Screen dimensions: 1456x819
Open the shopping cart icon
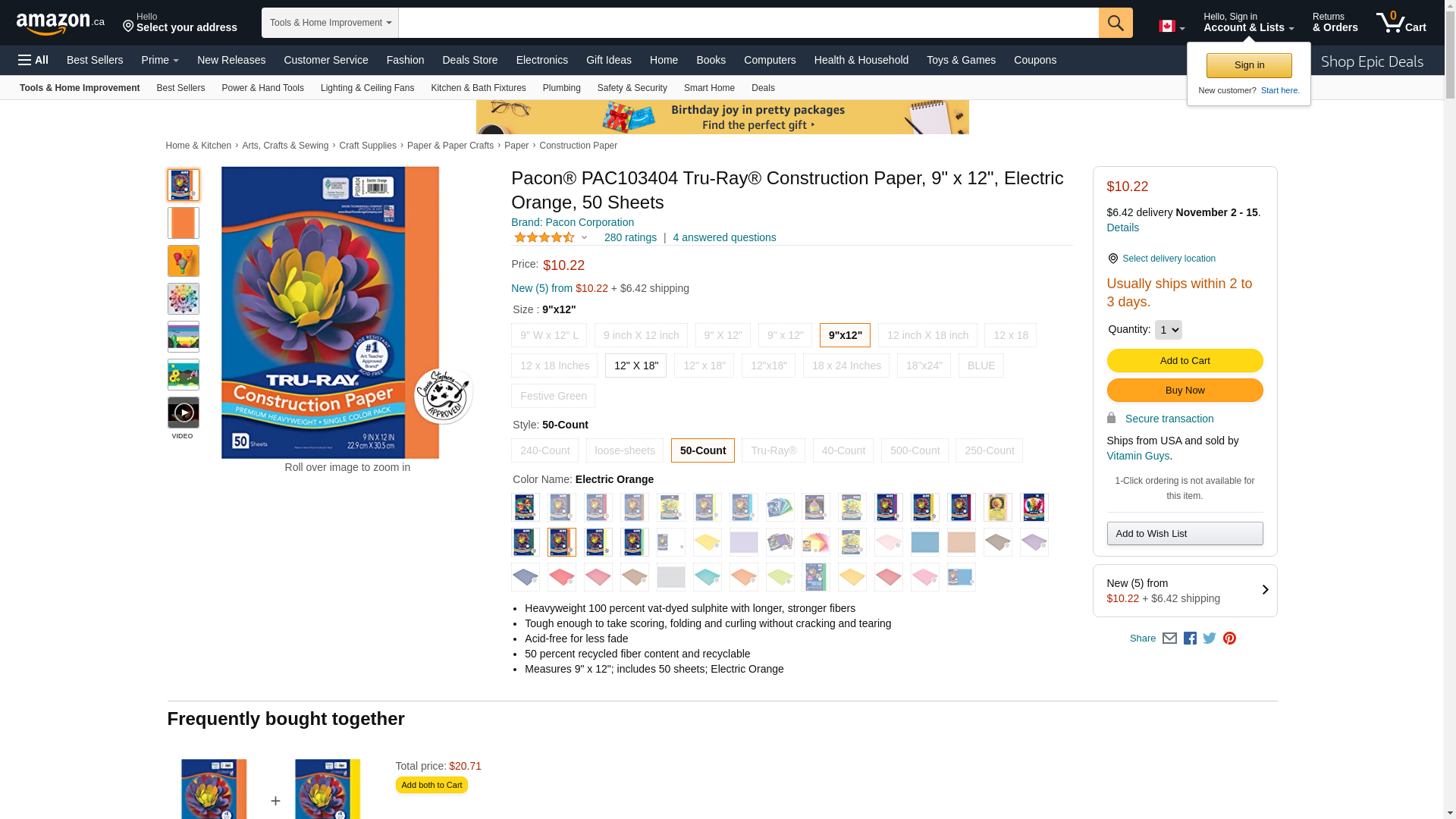click(1401, 23)
